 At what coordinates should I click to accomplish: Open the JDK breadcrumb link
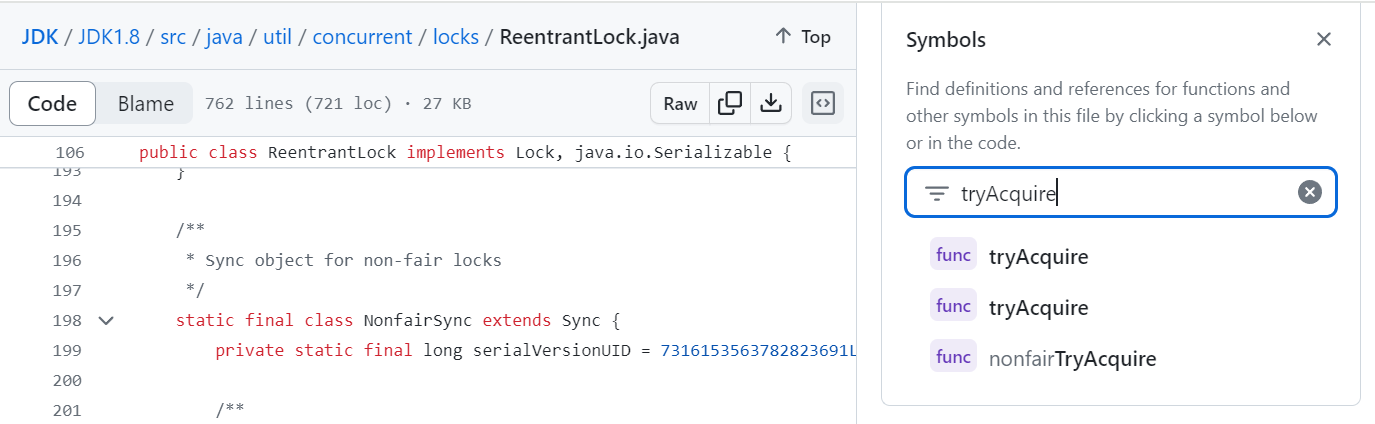tap(40, 37)
